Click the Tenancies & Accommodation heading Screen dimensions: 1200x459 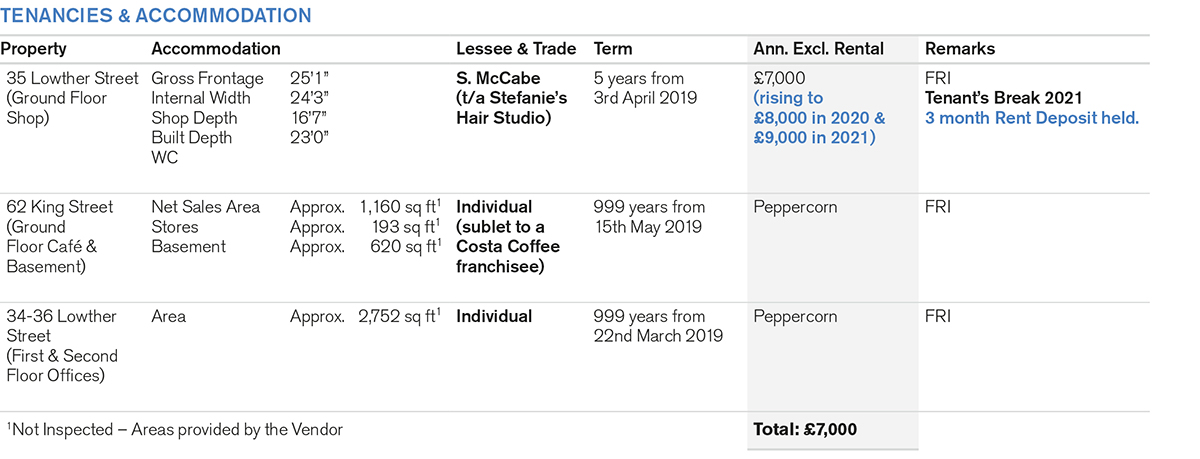pos(157,16)
